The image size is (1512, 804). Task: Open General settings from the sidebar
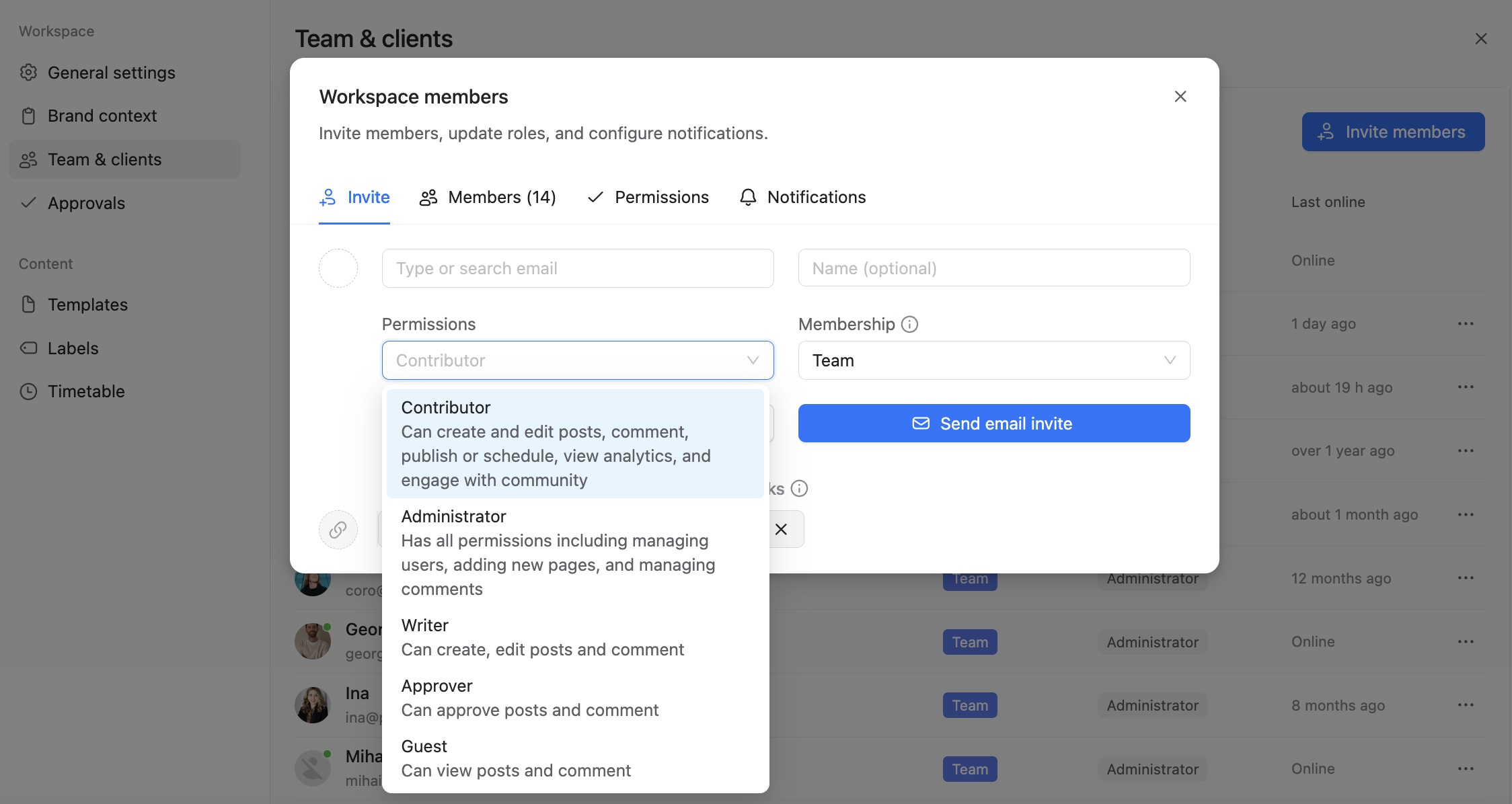(x=124, y=73)
